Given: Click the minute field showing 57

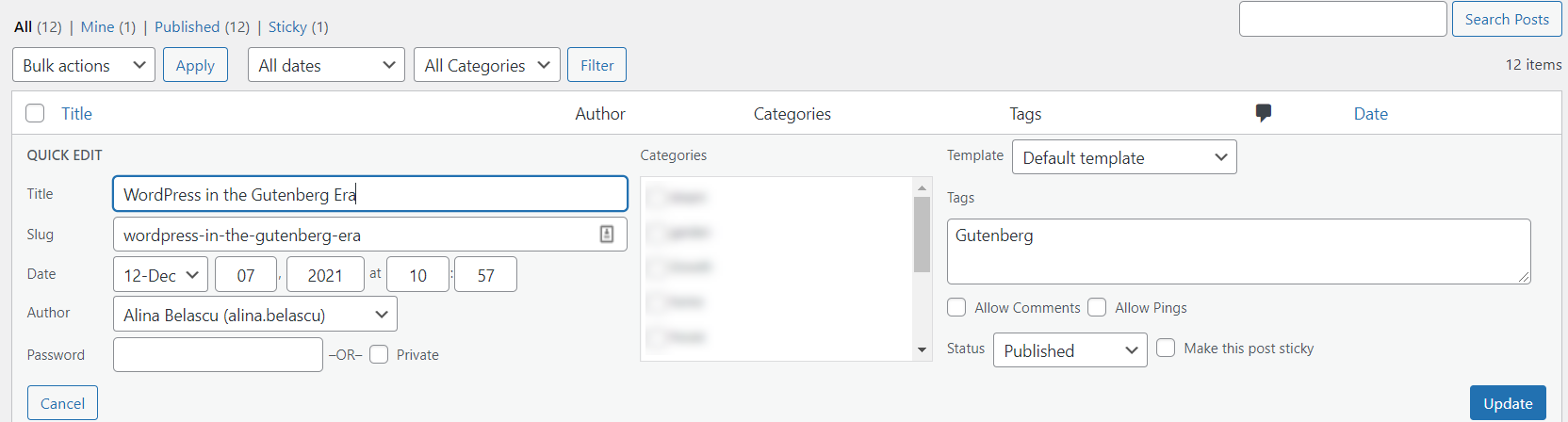Looking at the screenshot, I should [485, 275].
